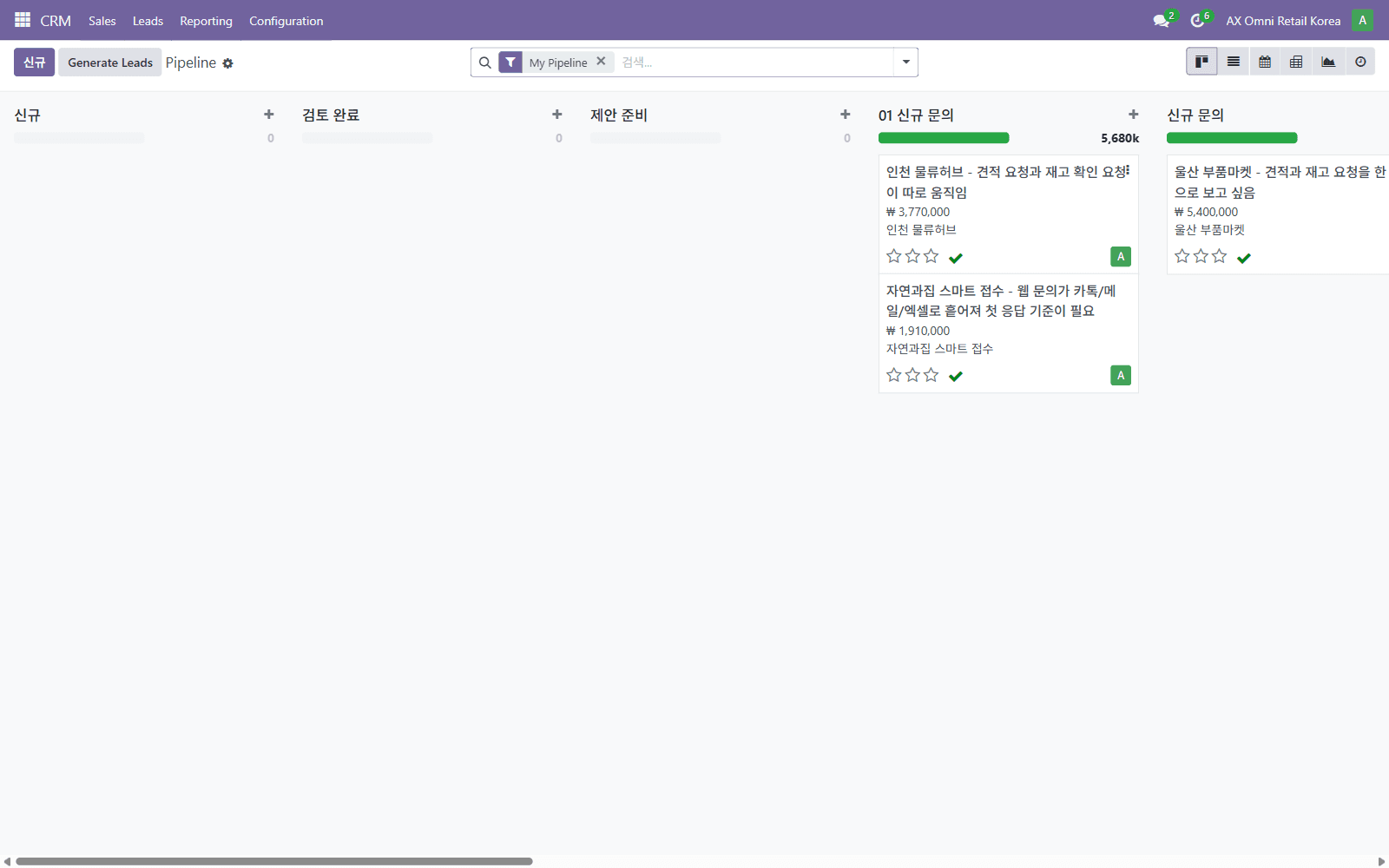This screenshot has width=1389, height=868.
Task: Open the Reporting menu
Action: [206, 21]
